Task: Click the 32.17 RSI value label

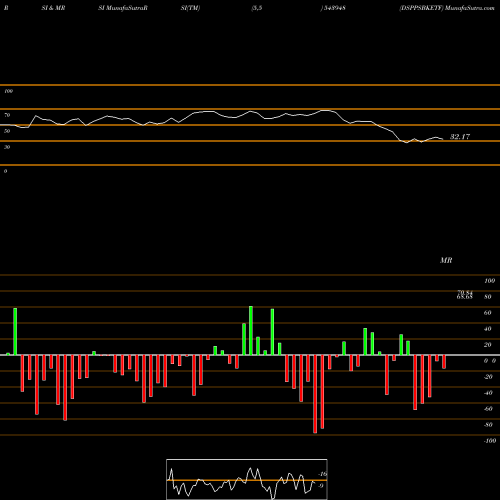Action: point(460,137)
